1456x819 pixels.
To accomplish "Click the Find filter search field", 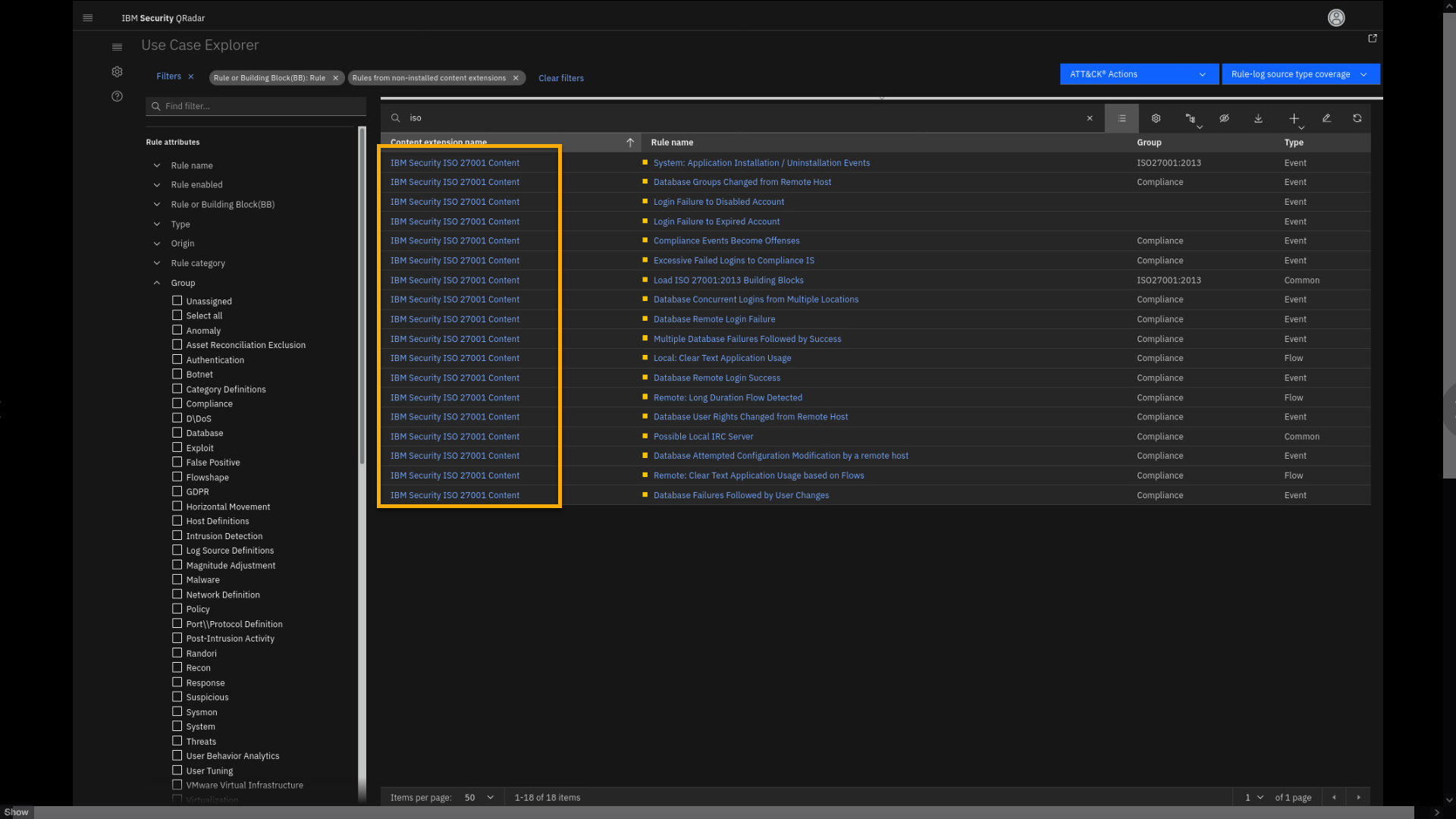I will coord(258,106).
